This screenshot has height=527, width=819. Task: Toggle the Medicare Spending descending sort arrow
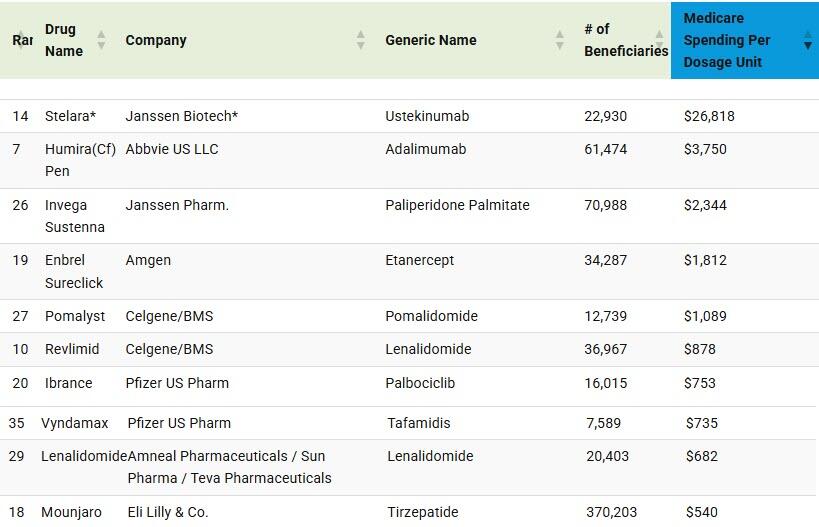tap(808, 40)
